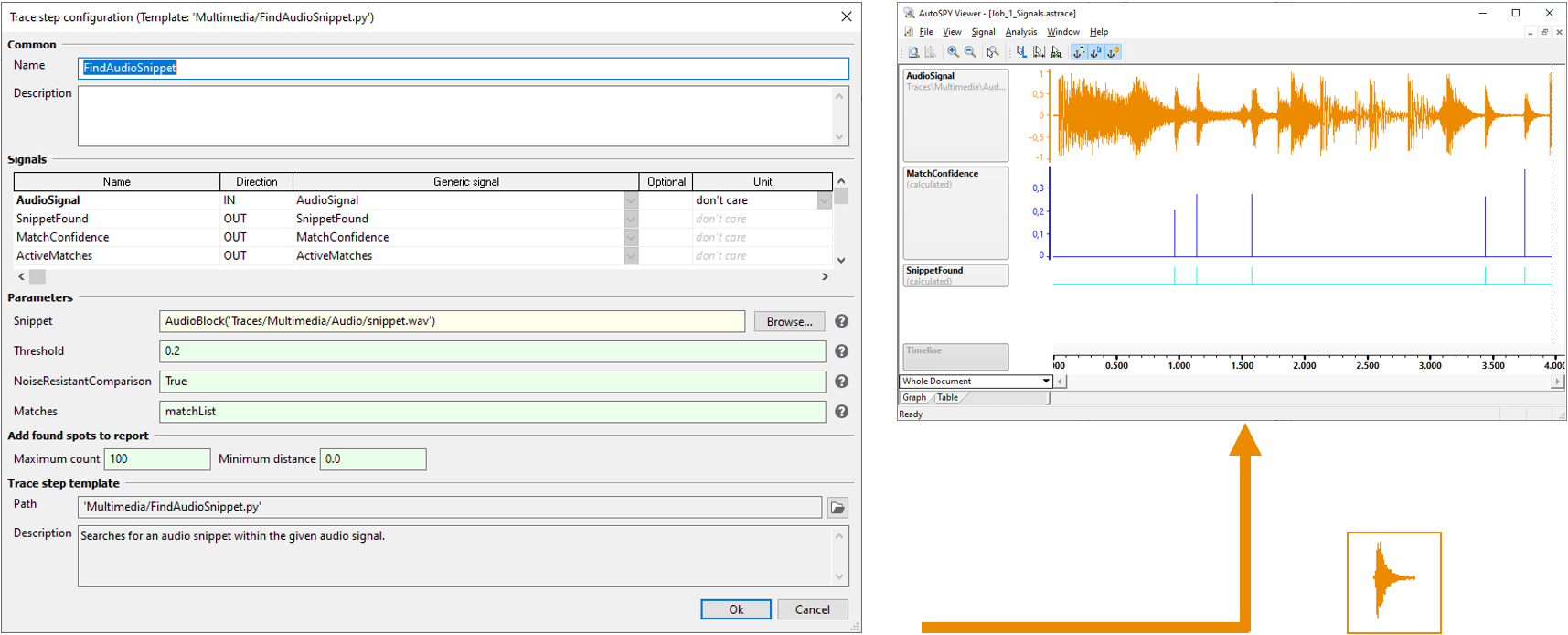
Task: Click the graph horizontal scrollbar left arrow
Action: point(1061,382)
